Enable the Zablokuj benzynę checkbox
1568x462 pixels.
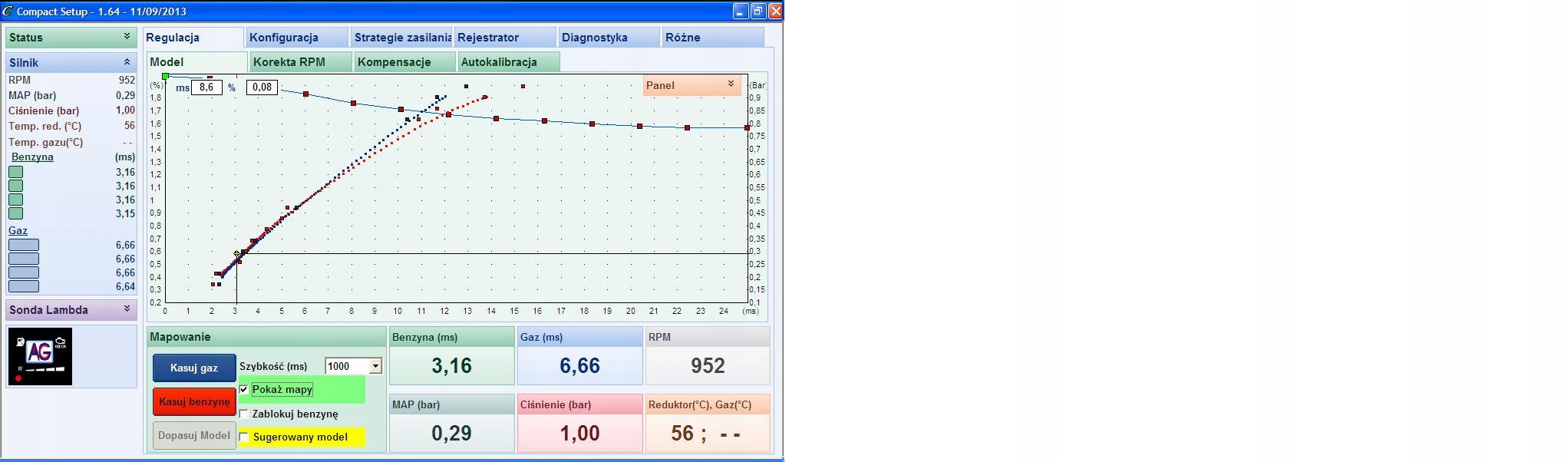(244, 414)
